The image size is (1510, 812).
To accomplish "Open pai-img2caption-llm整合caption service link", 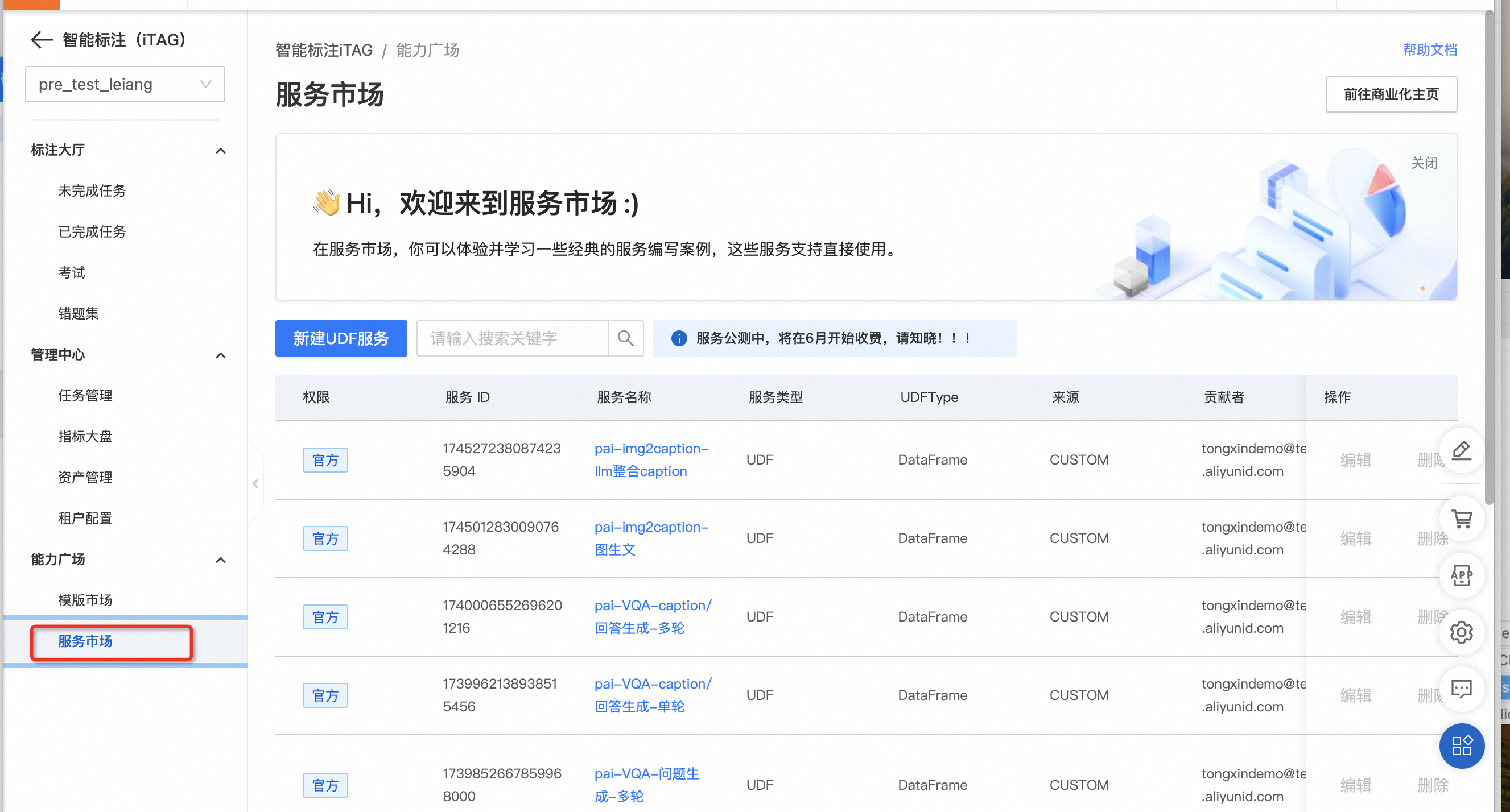I will [x=652, y=460].
